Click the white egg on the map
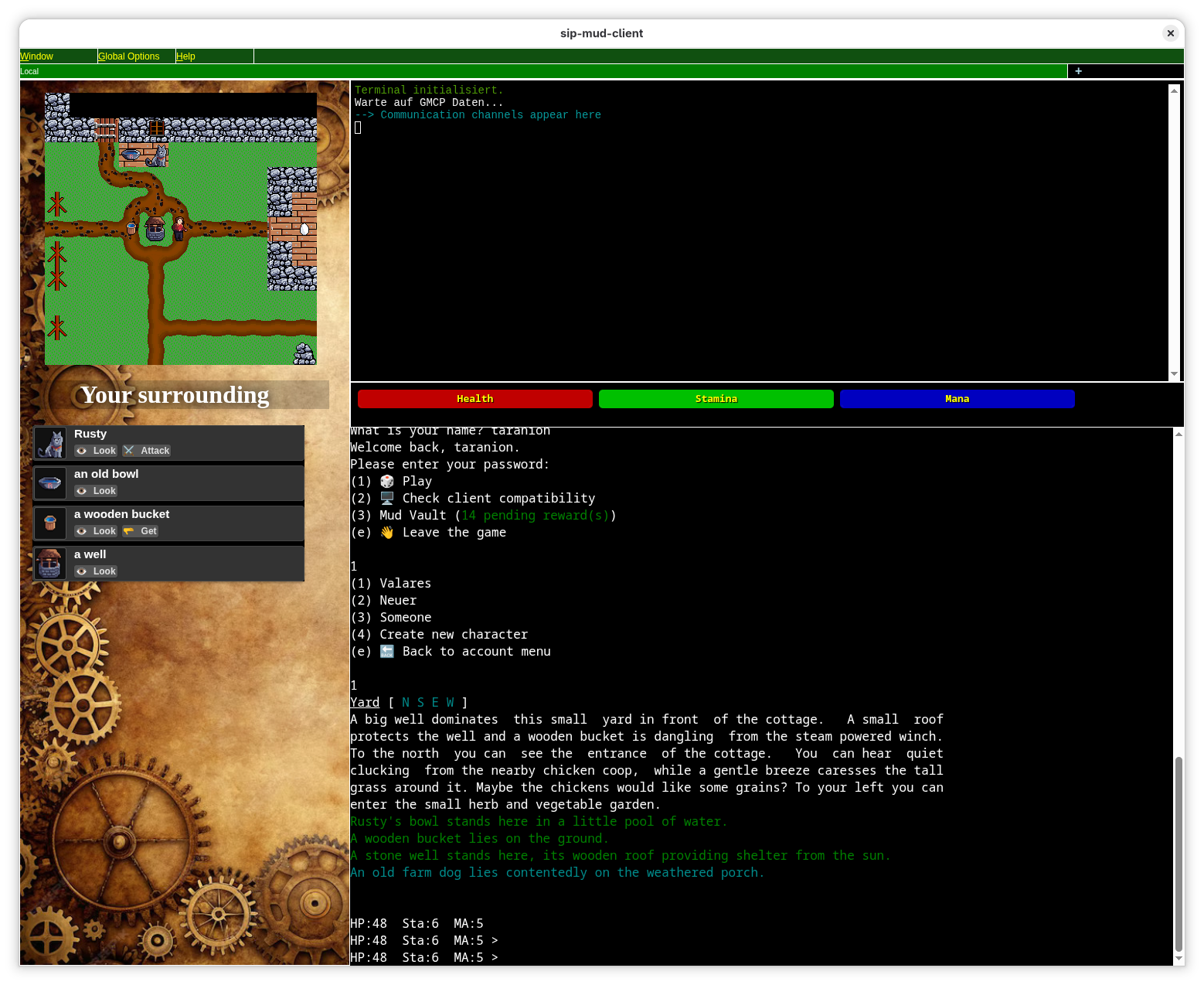The image size is (1204, 985). coord(304,229)
